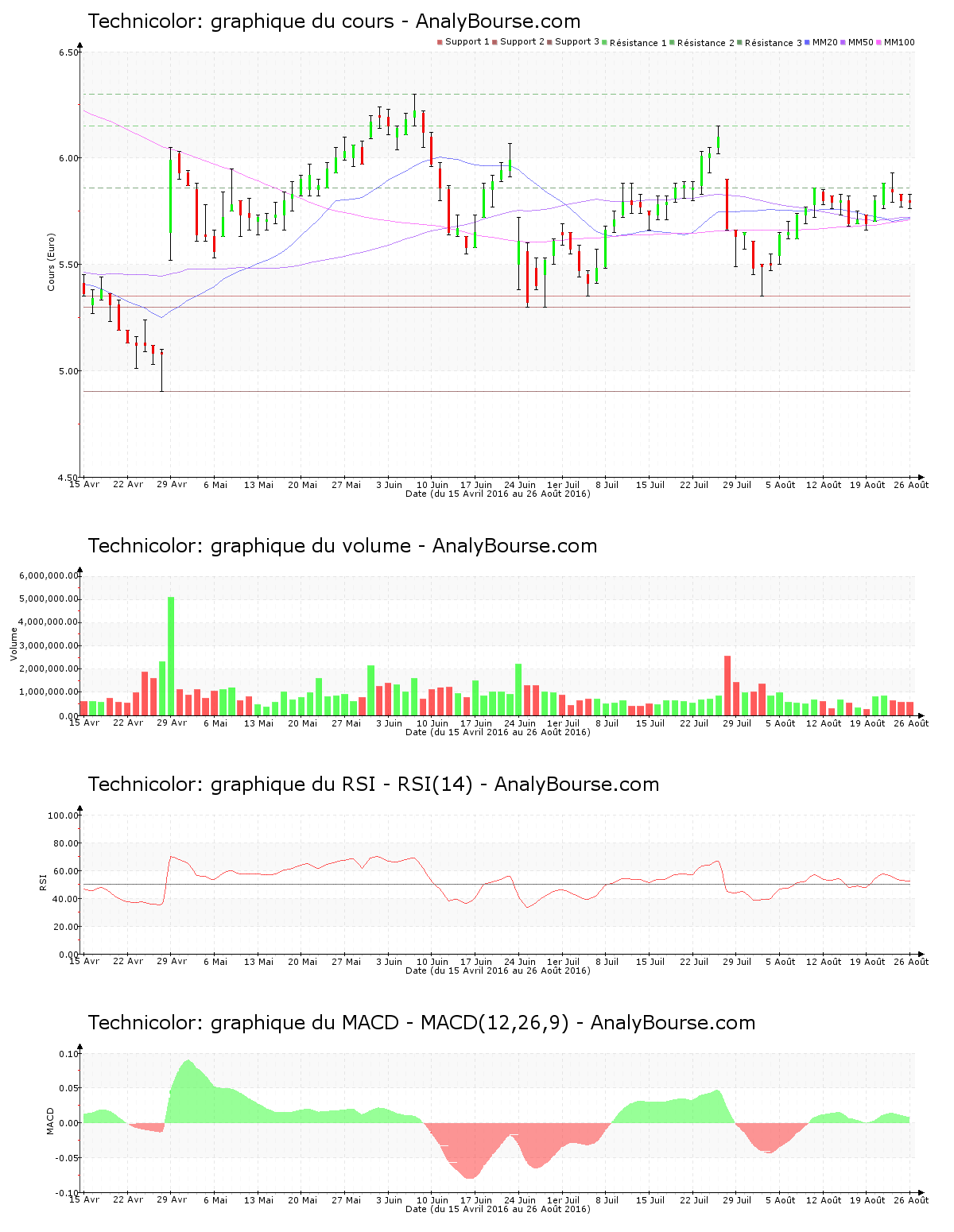The image size is (954, 1232).
Task: Select the RSI(14) chart title
Action: coord(373,785)
